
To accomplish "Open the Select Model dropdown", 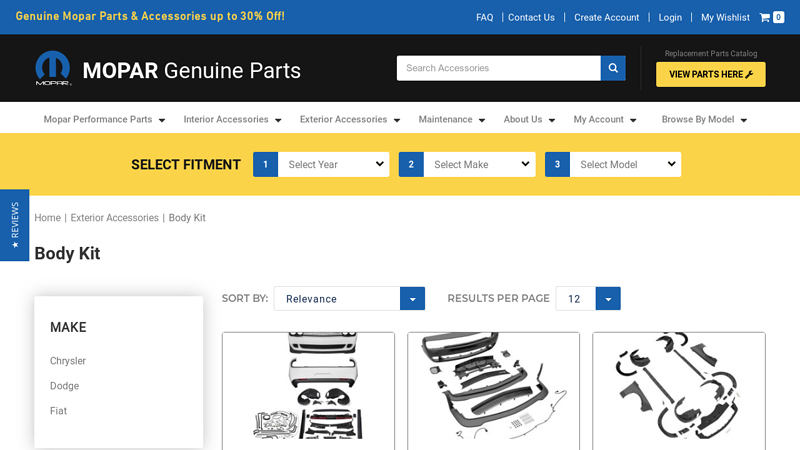I will (625, 164).
